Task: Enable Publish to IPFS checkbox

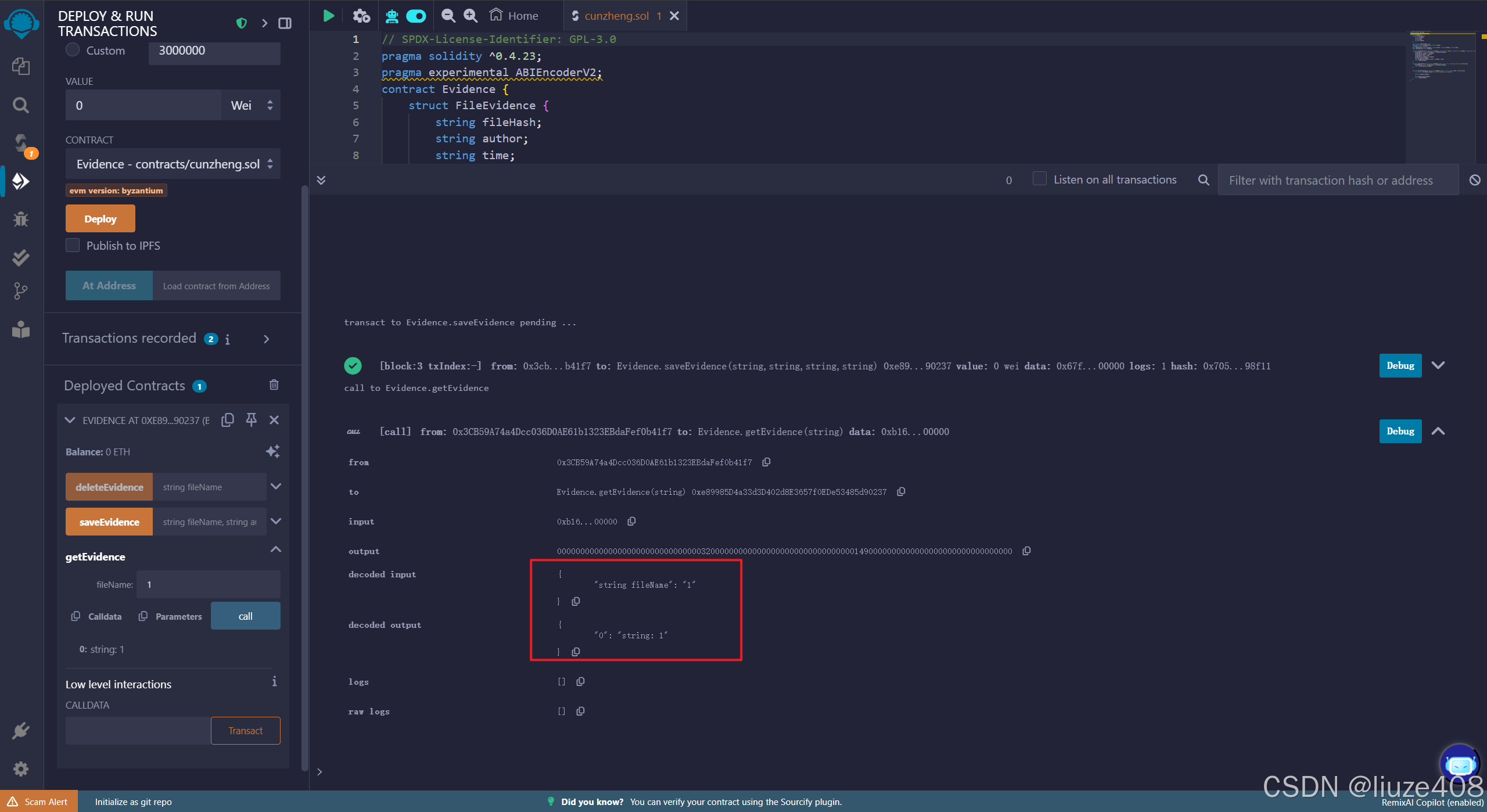Action: [x=73, y=245]
